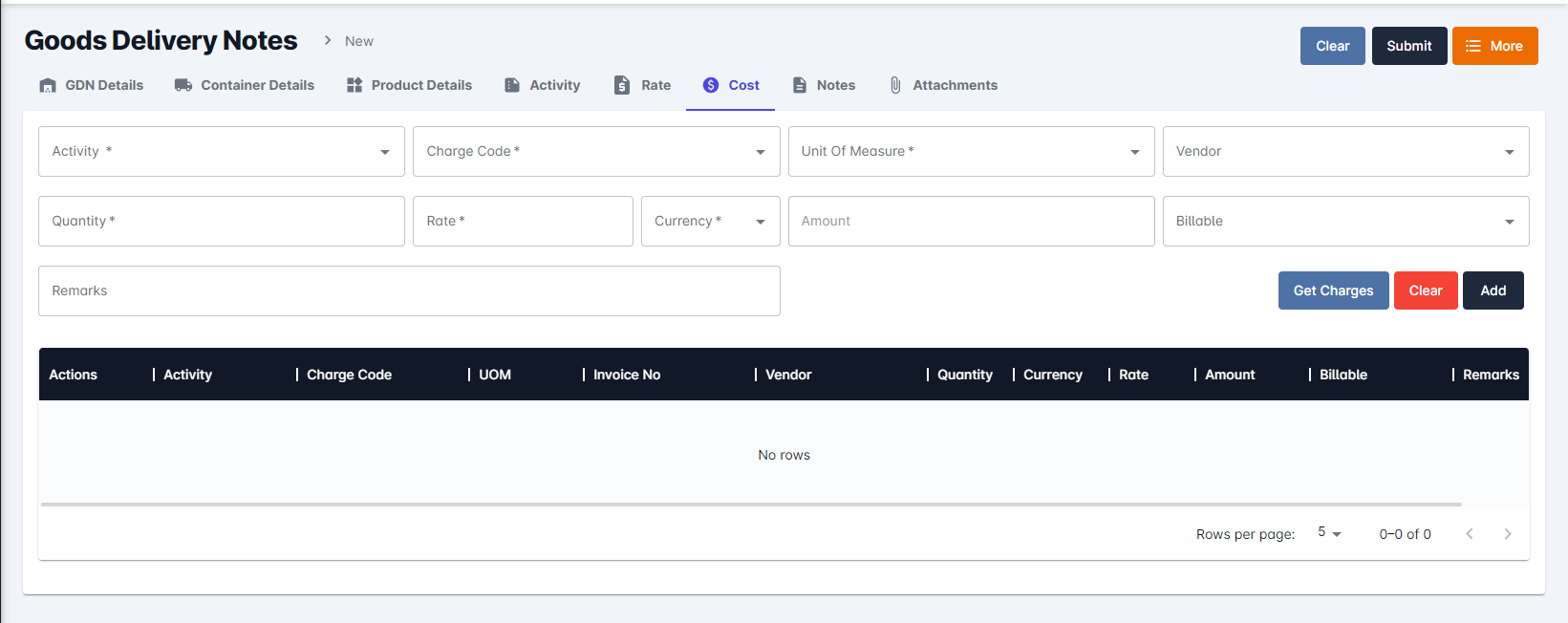Click the Submit button
1568x623 pixels.
[x=1408, y=46]
